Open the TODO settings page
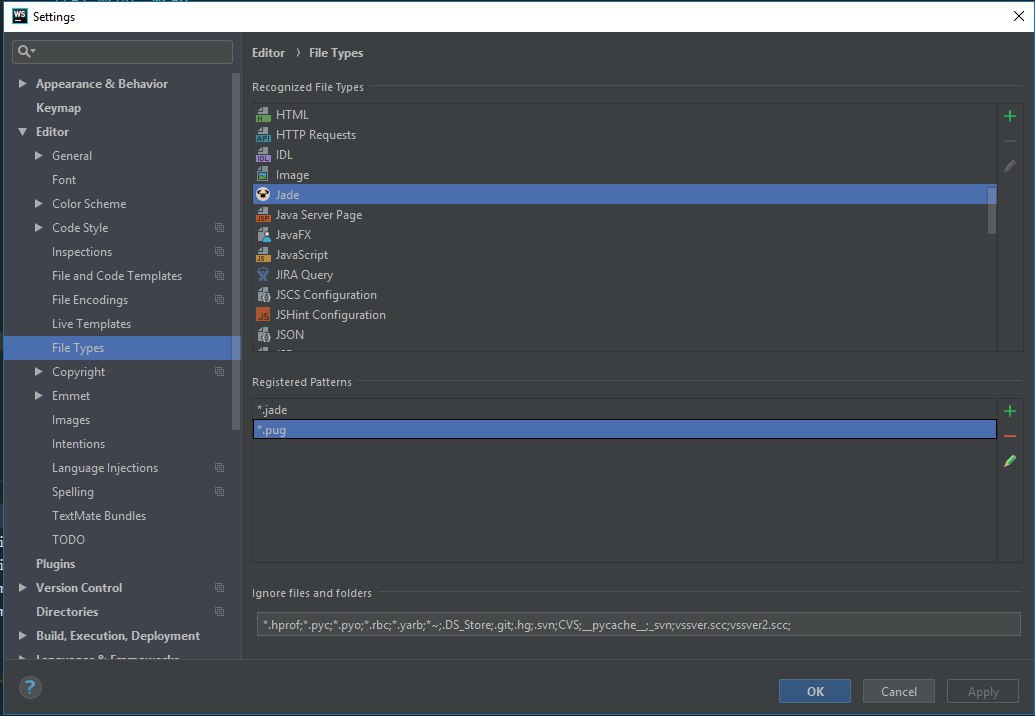1035x716 pixels. [68, 540]
